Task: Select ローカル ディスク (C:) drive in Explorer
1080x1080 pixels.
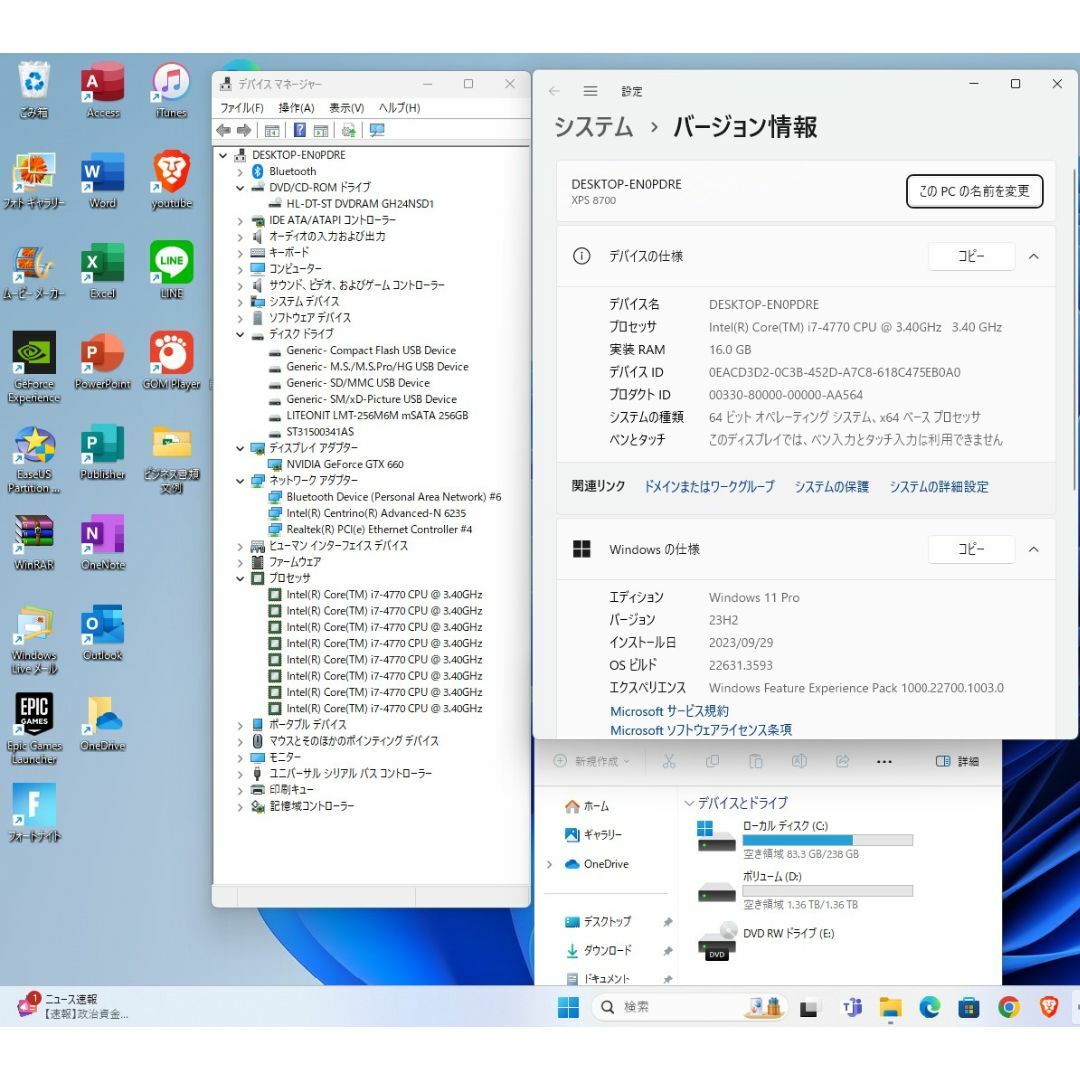Action: click(x=804, y=839)
